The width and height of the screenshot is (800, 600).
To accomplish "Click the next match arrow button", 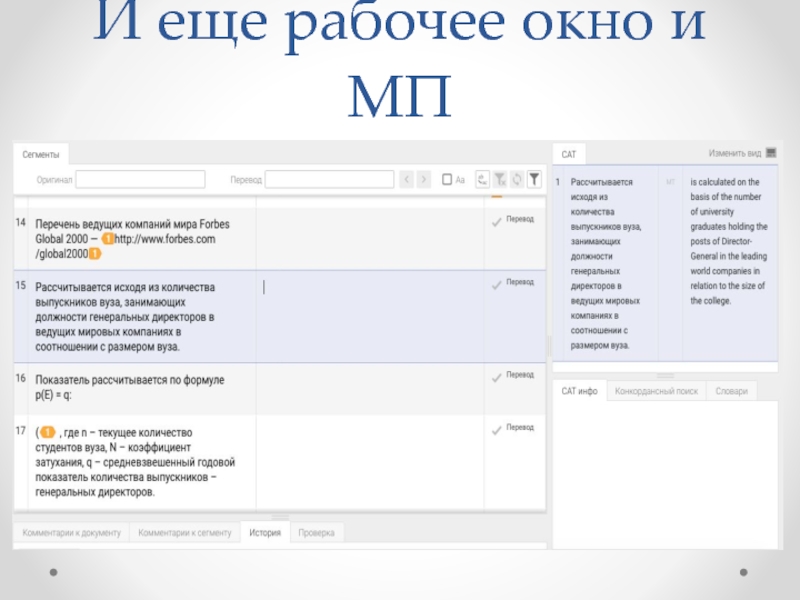I will click(423, 179).
